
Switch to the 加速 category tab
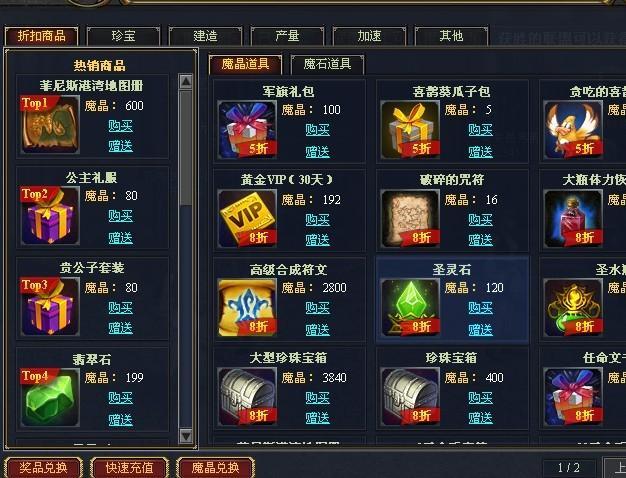click(x=369, y=36)
